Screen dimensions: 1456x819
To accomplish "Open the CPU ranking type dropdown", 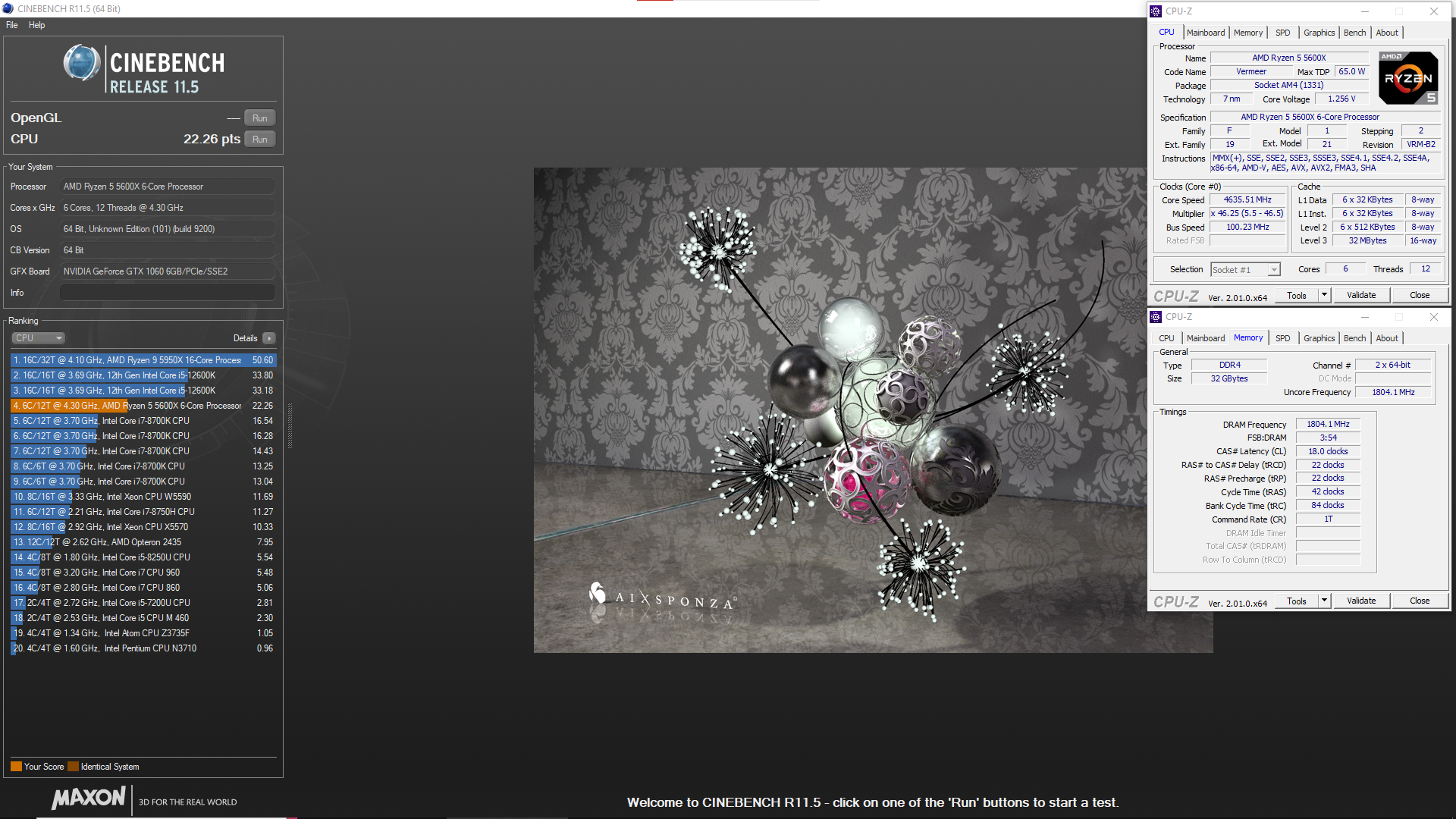I will (38, 338).
